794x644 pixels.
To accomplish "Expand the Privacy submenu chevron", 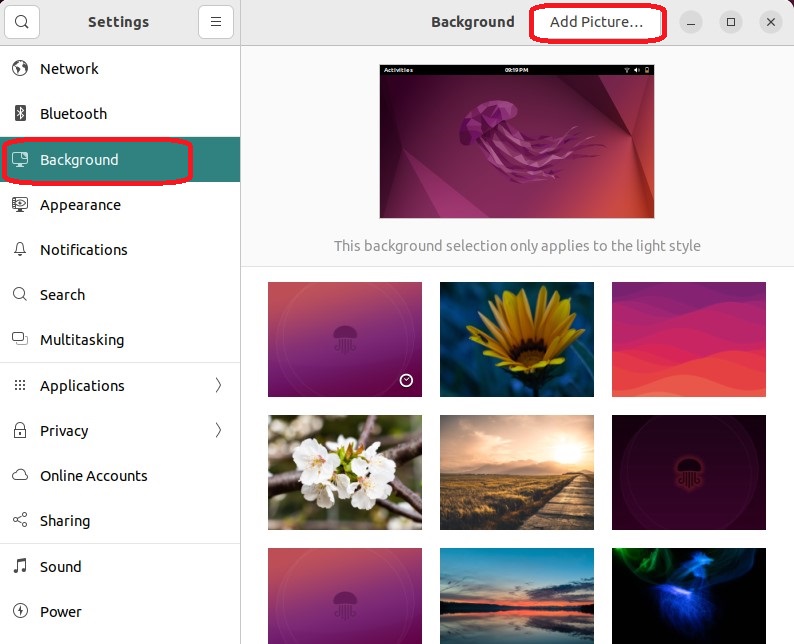I will [218, 431].
